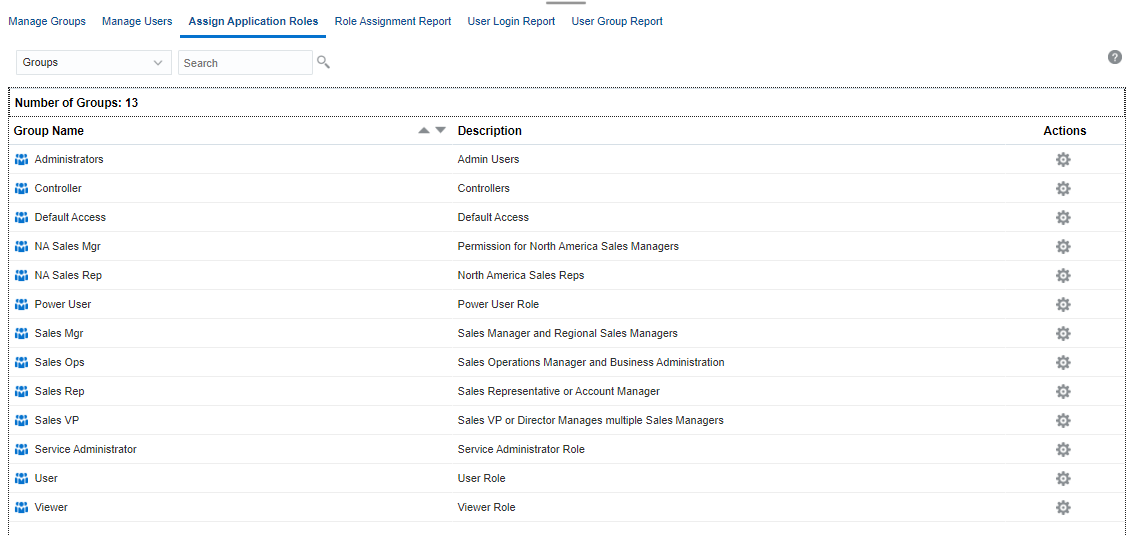
Task: Select the Administrators group name
Action: click(x=69, y=159)
